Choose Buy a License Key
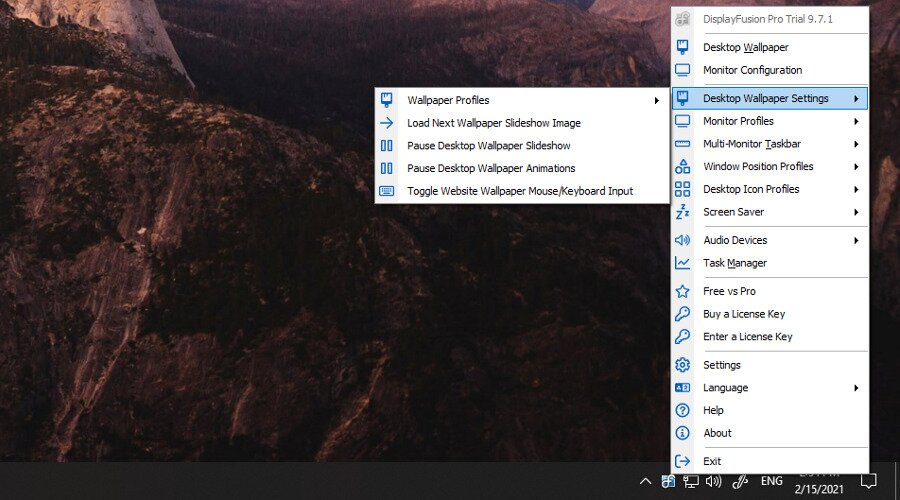 (x=770, y=314)
